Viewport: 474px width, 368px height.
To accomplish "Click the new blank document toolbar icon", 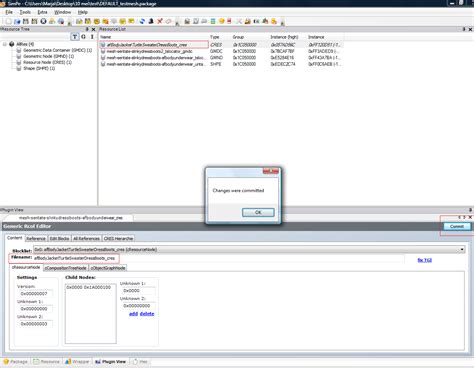I will [8, 21].
